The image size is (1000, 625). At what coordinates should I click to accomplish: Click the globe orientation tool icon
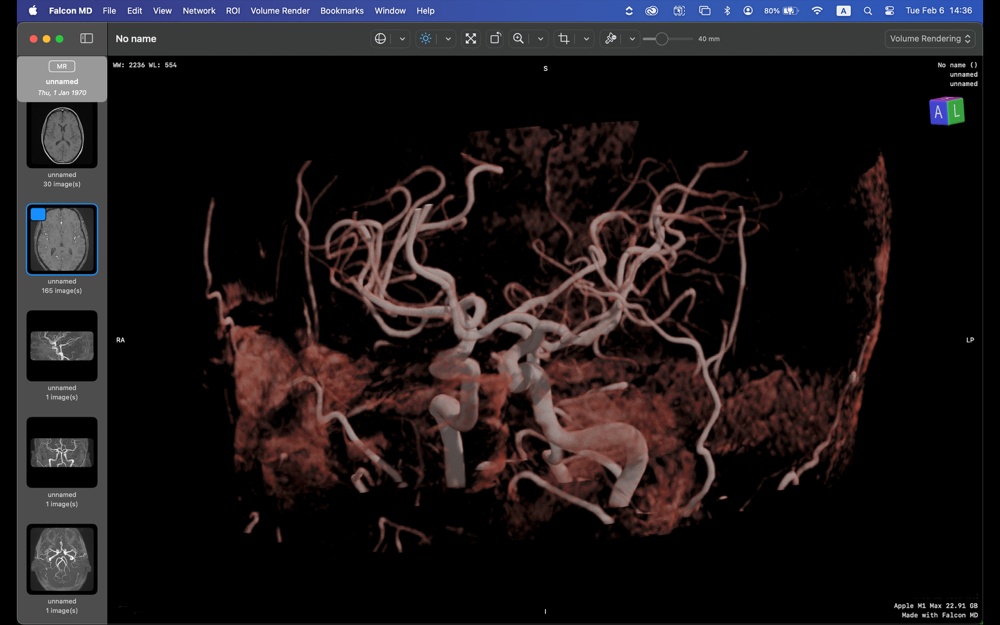(x=380, y=39)
